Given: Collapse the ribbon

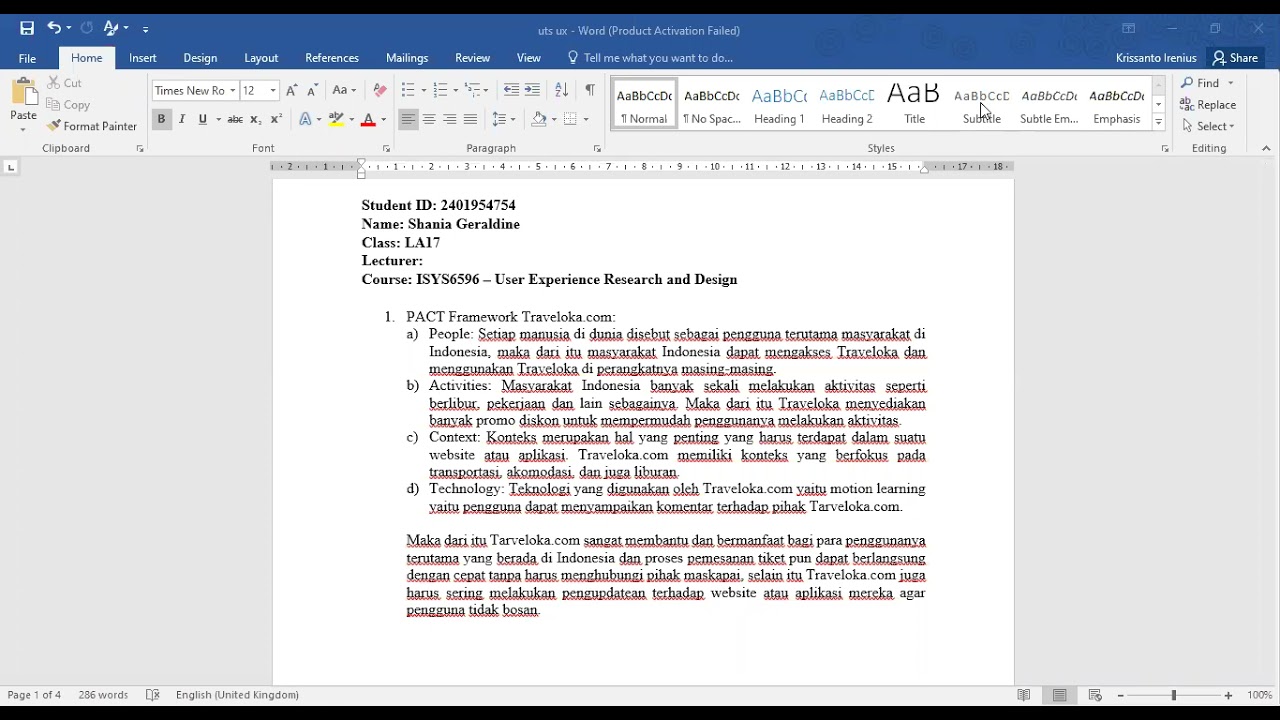Looking at the screenshot, I should pos(1266,148).
